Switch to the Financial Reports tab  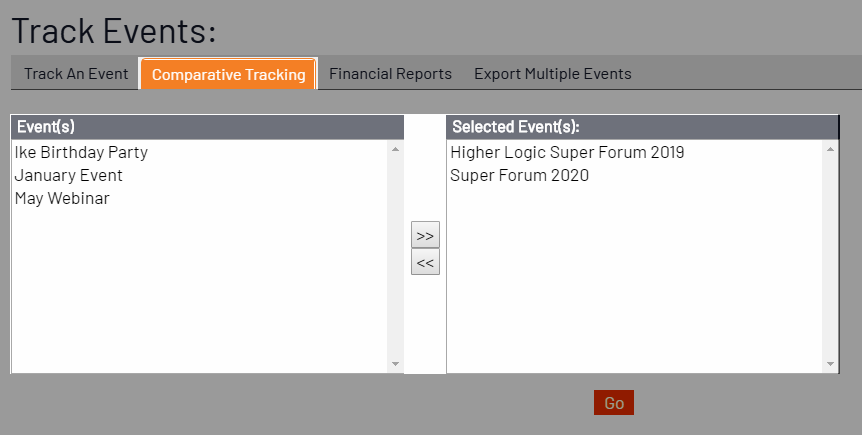[390, 74]
